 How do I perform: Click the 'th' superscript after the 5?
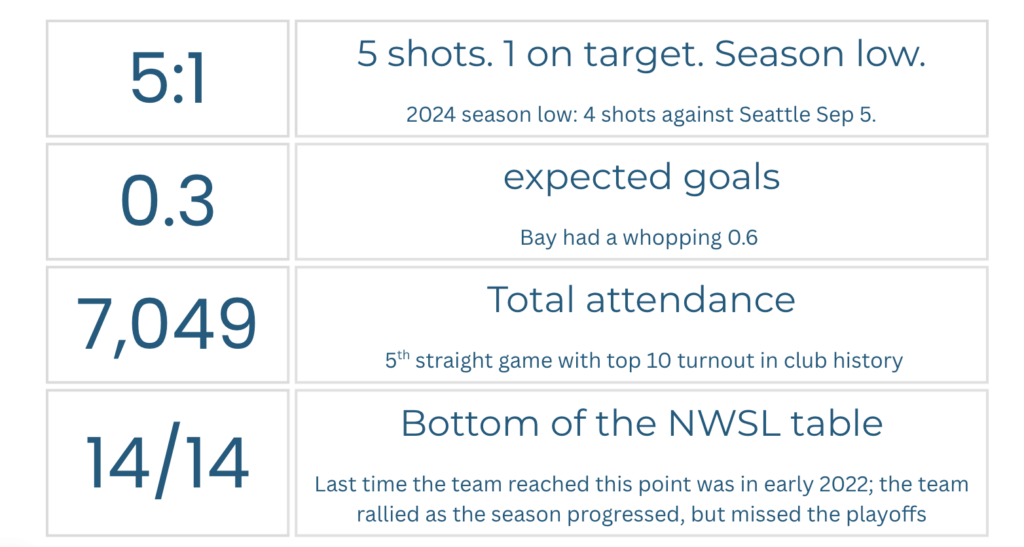coord(403,355)
